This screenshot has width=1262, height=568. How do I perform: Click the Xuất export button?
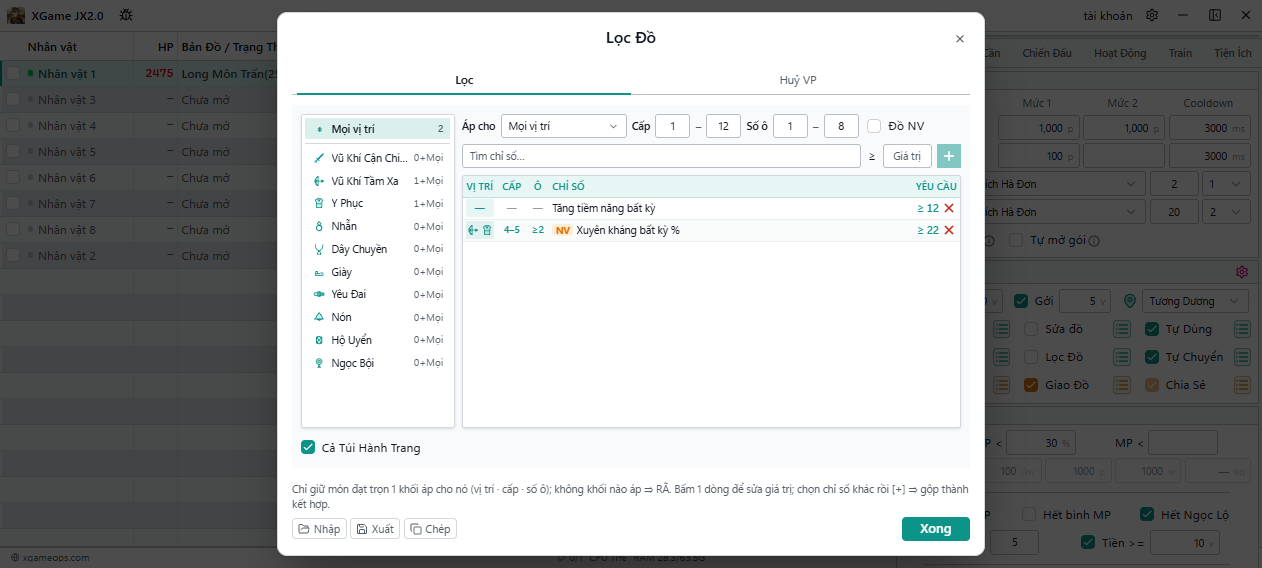tap(375, 529)
